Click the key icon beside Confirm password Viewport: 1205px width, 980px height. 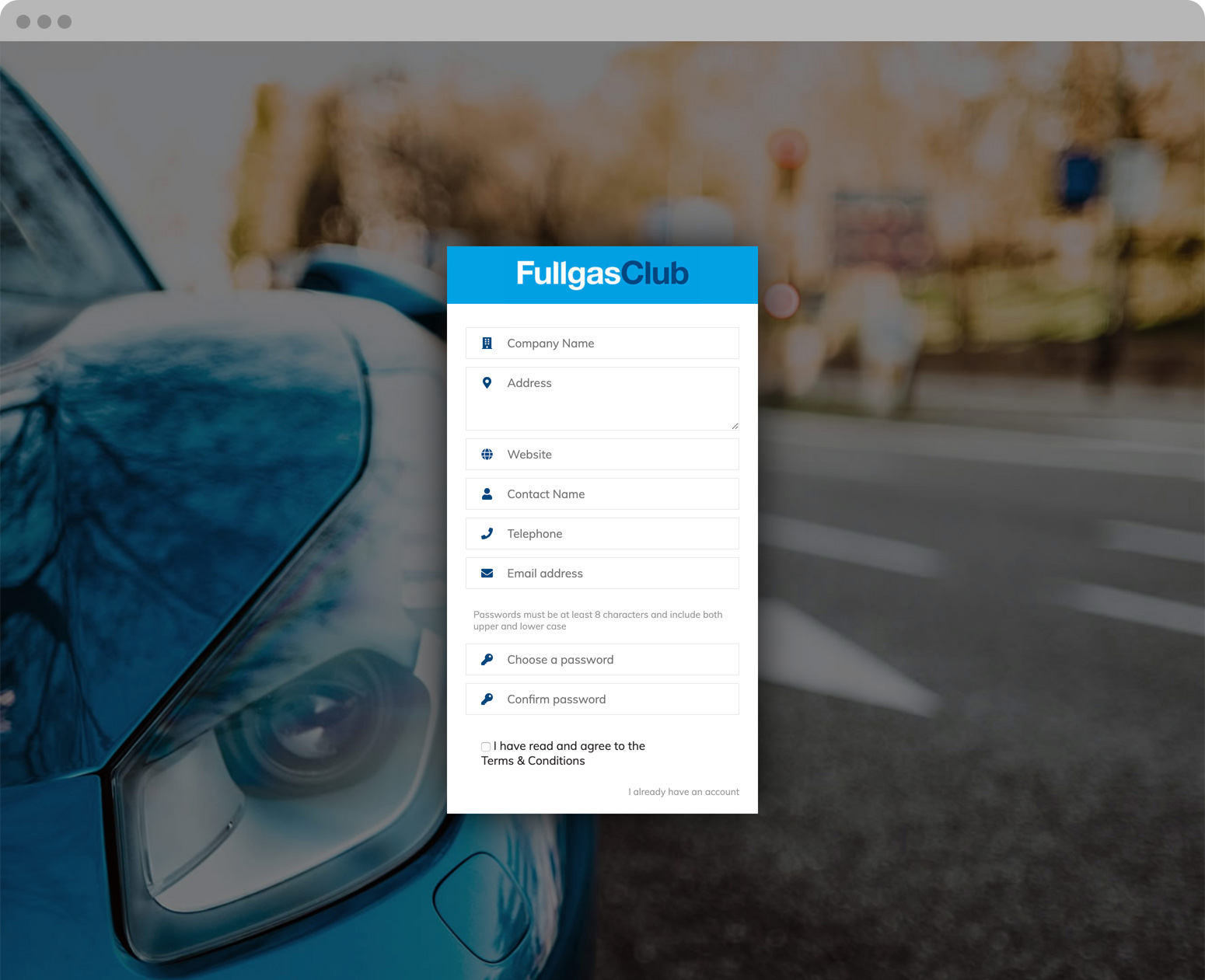[x=487, y=699]
